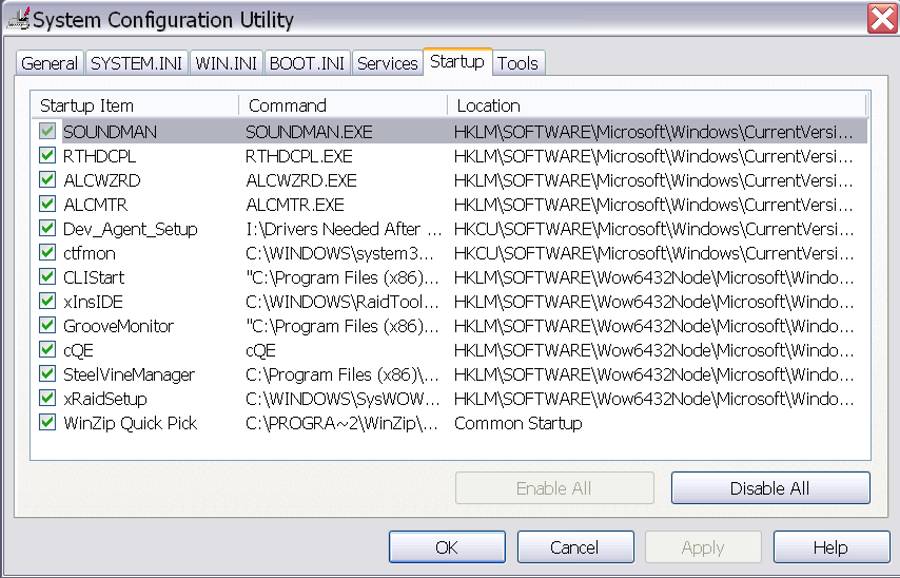This screenshot has width=900, height=578.
Task: Open Help for System Configuration
Action: pos(831,547)
